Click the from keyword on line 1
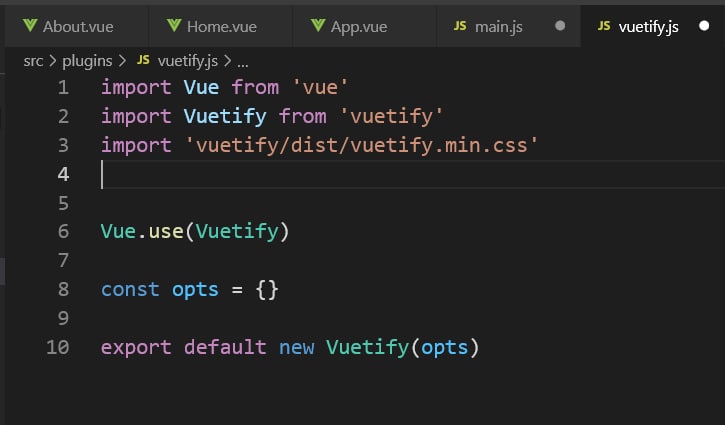Viewport: 725px width, 425px height. [255, 87]
